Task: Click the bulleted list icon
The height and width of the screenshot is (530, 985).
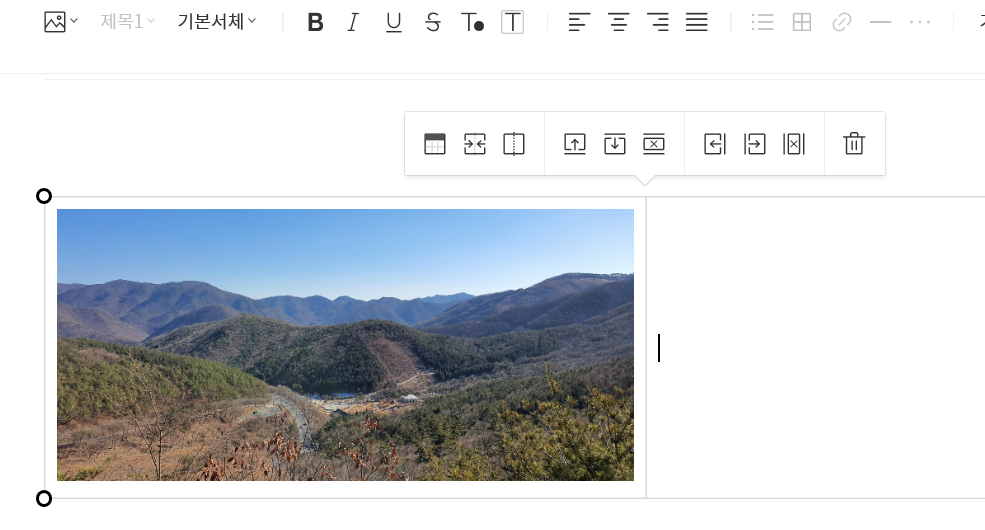Action: (x=763, y=23)
